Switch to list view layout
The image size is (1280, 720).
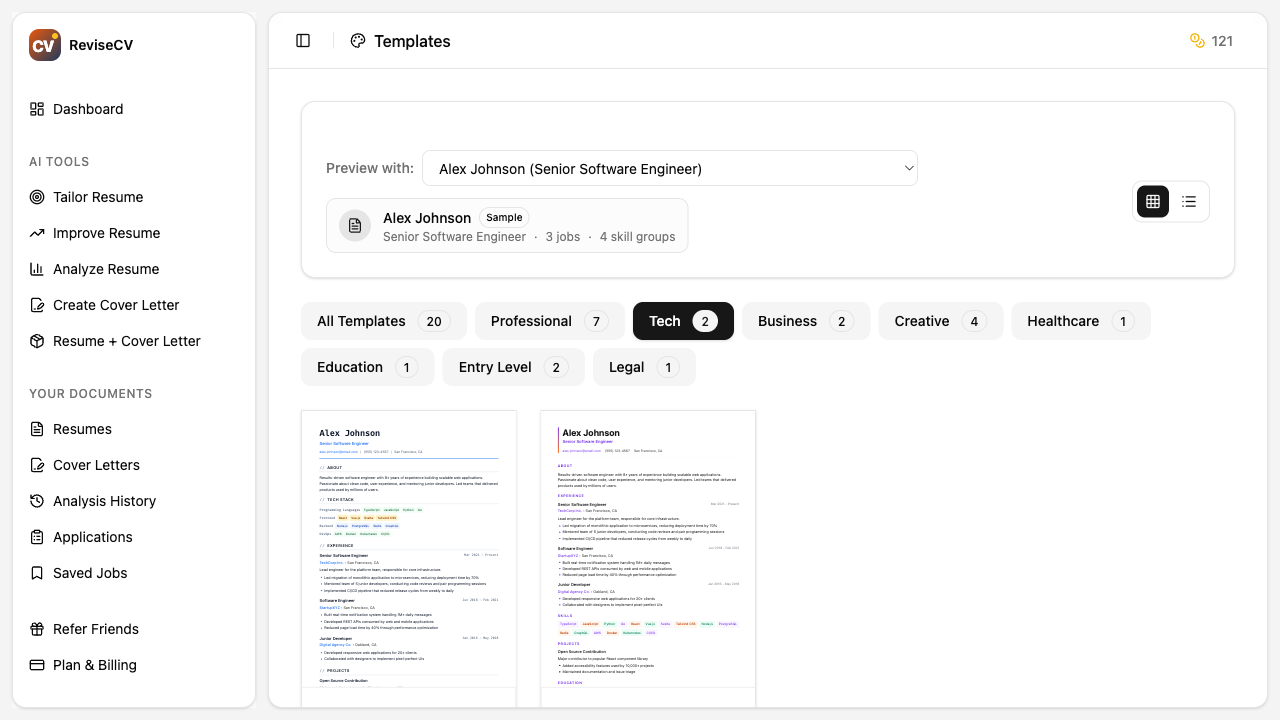[1188, 201]
